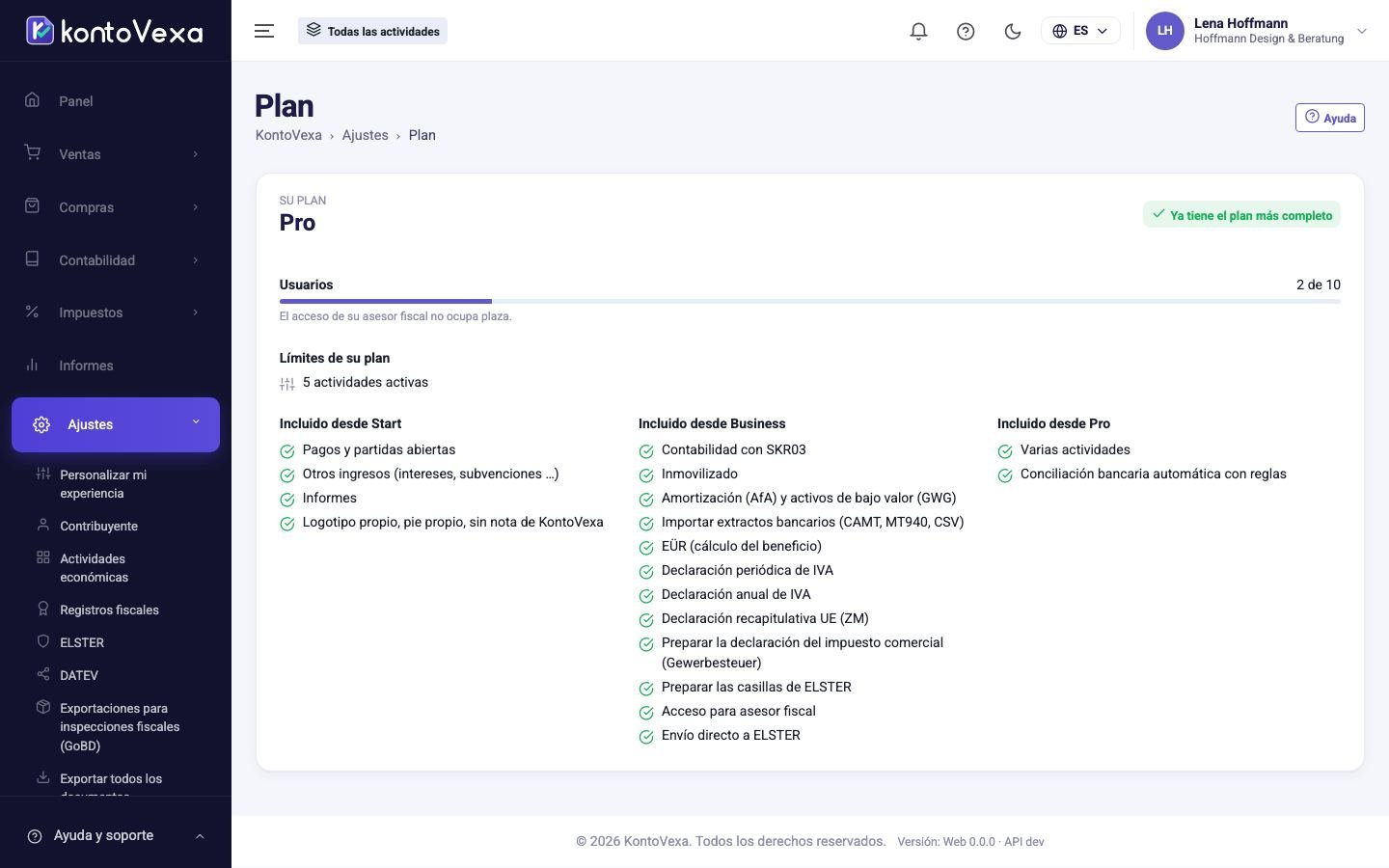
Task: Click the Contabilidad book icon
Action: 33,258
